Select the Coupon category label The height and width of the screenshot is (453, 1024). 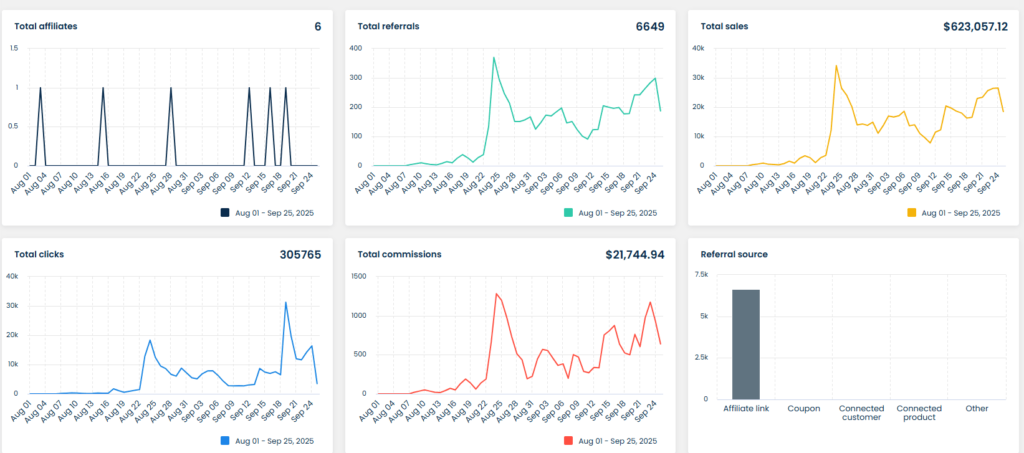803,408
